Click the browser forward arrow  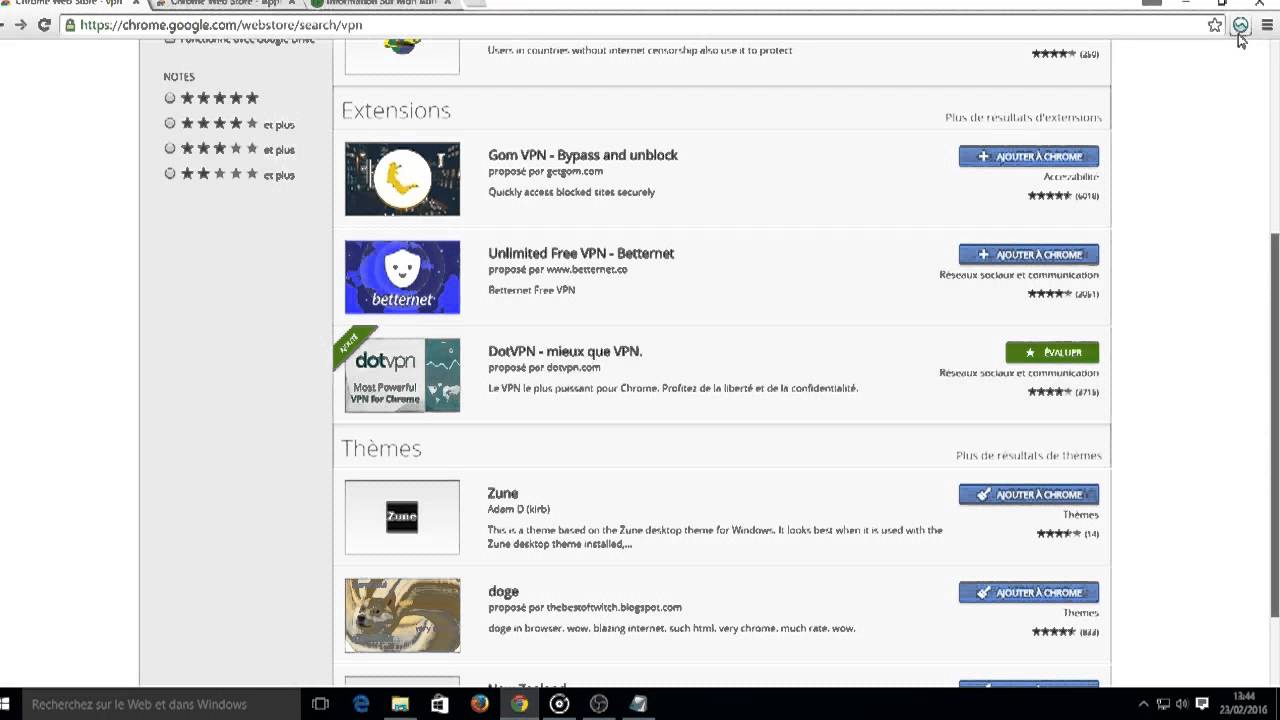[x=19, y=25]
